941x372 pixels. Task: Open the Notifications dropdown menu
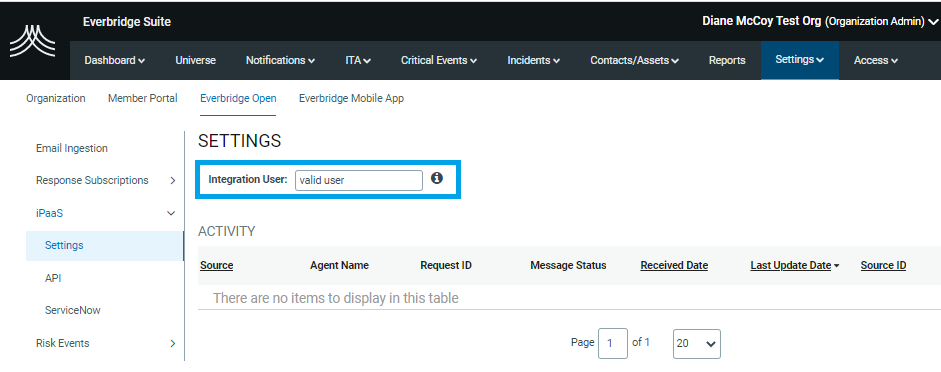(280, 60)
